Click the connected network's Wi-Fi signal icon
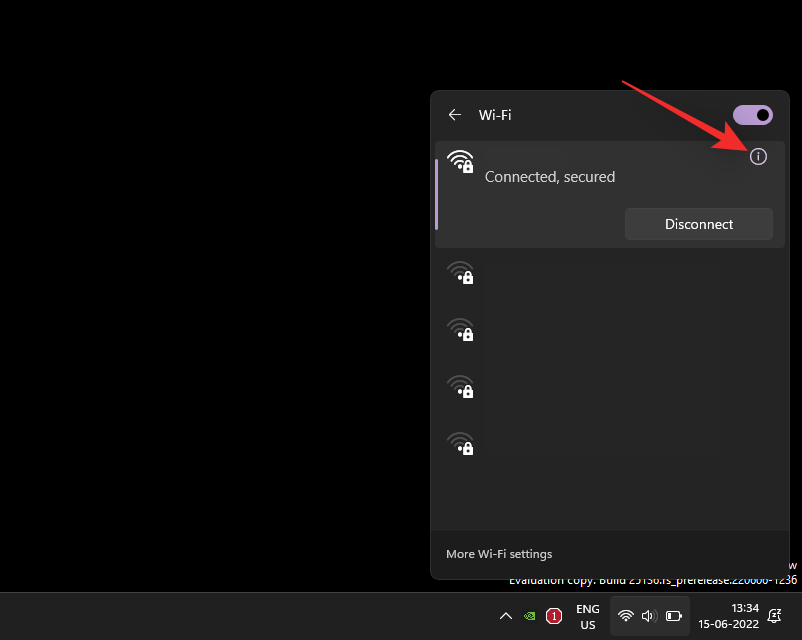Screen dimensions: 802x640 tap(461, 162)
